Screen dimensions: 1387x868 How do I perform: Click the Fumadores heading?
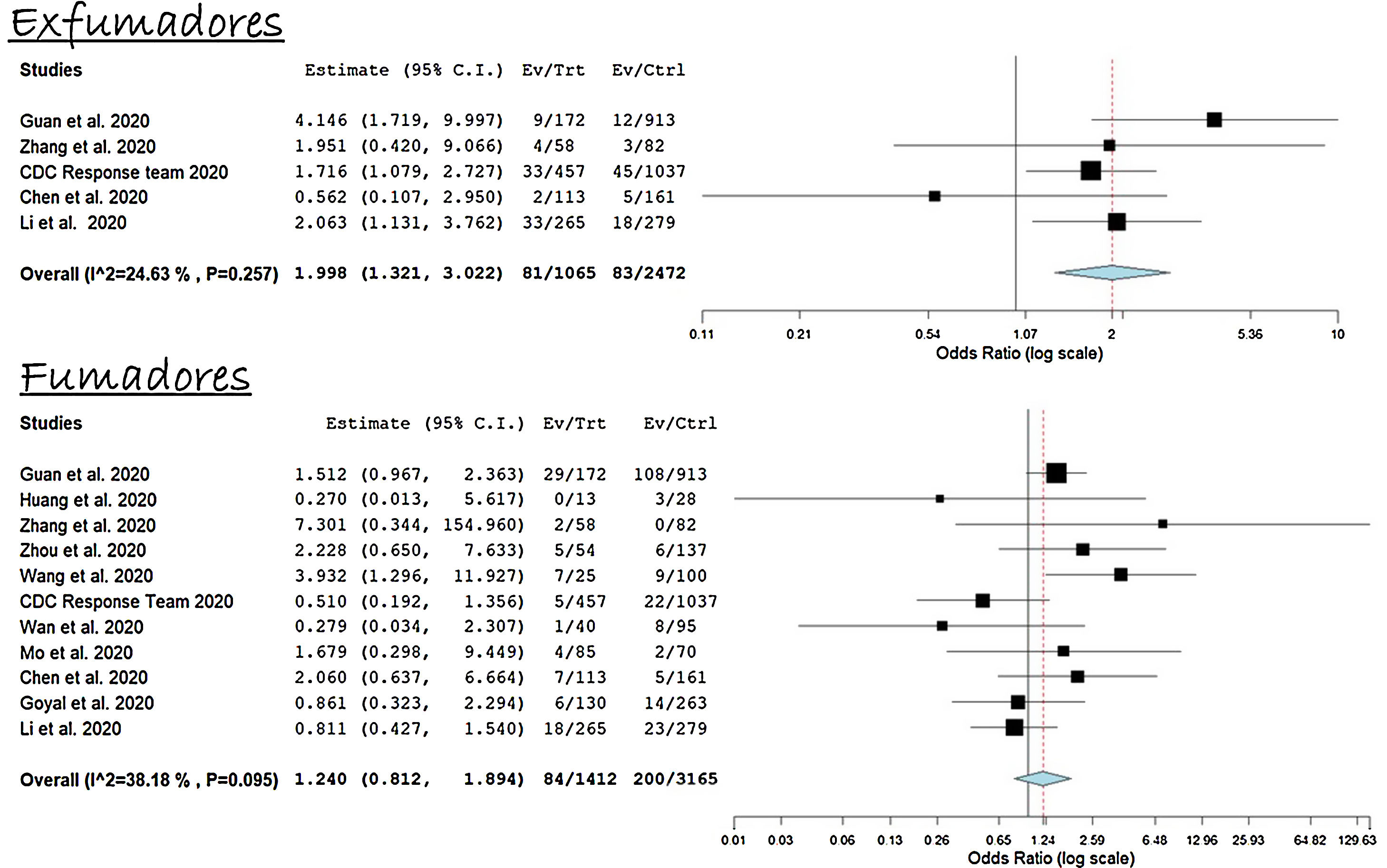coord(136,376)
